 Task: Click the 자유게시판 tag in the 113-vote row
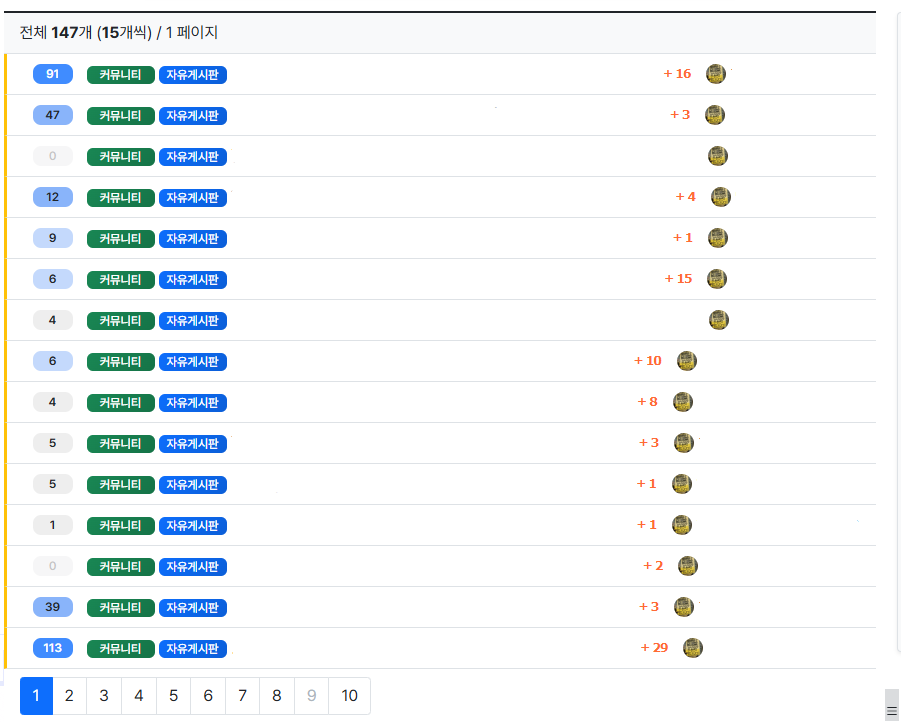click(193, 648)
